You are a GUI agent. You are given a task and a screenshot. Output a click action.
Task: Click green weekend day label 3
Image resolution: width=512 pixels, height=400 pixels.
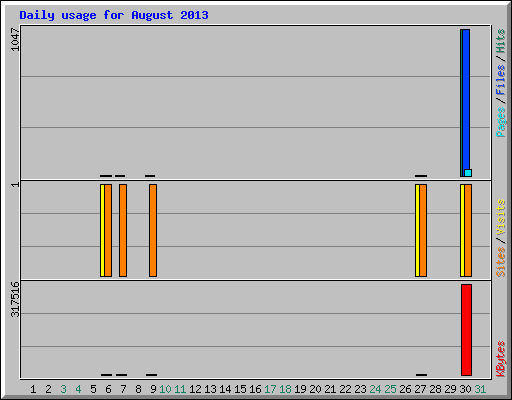tap(63, 389)
